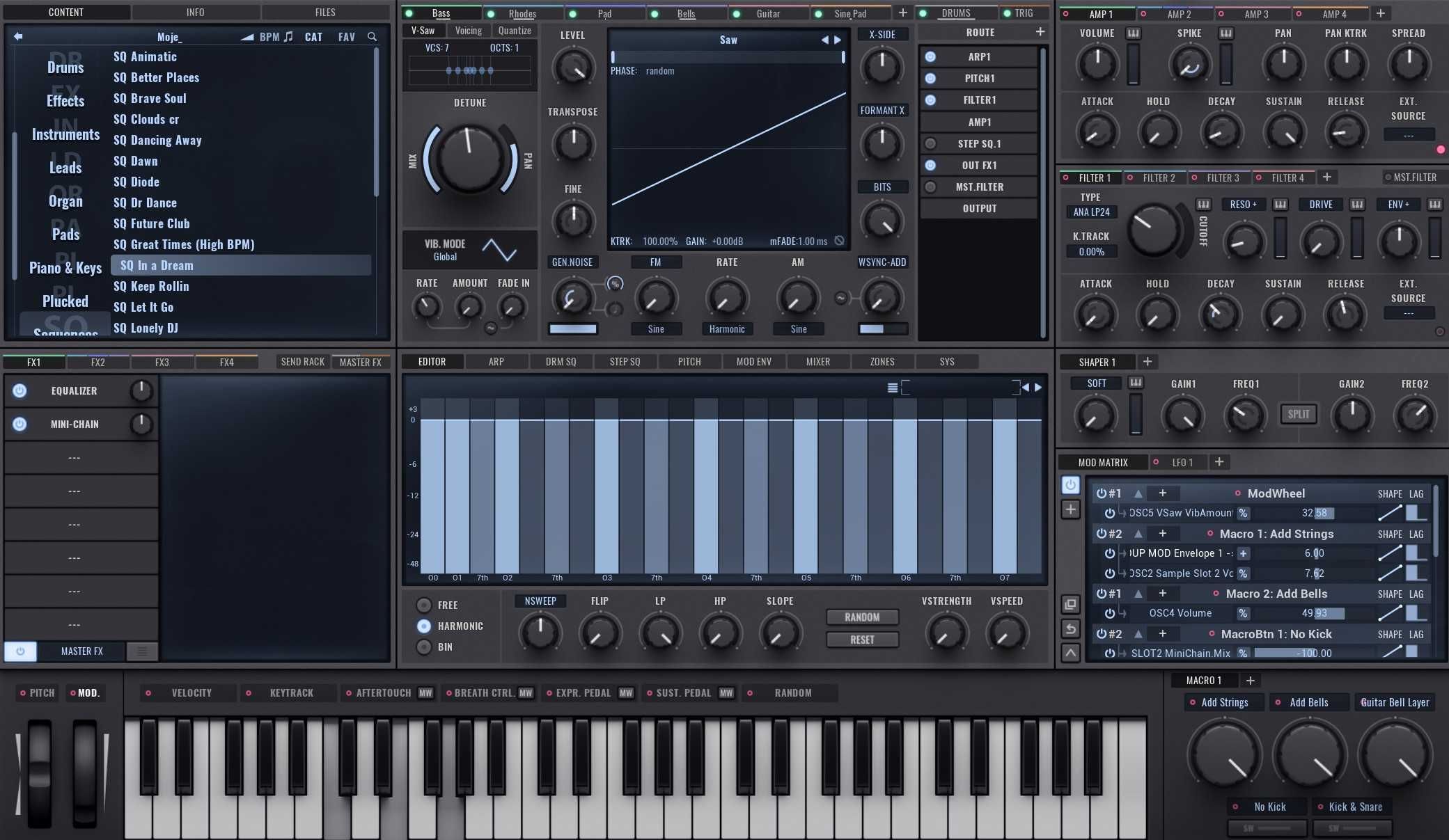
Task: Select the SQ Future Club preset
Action: coord(151,223)
